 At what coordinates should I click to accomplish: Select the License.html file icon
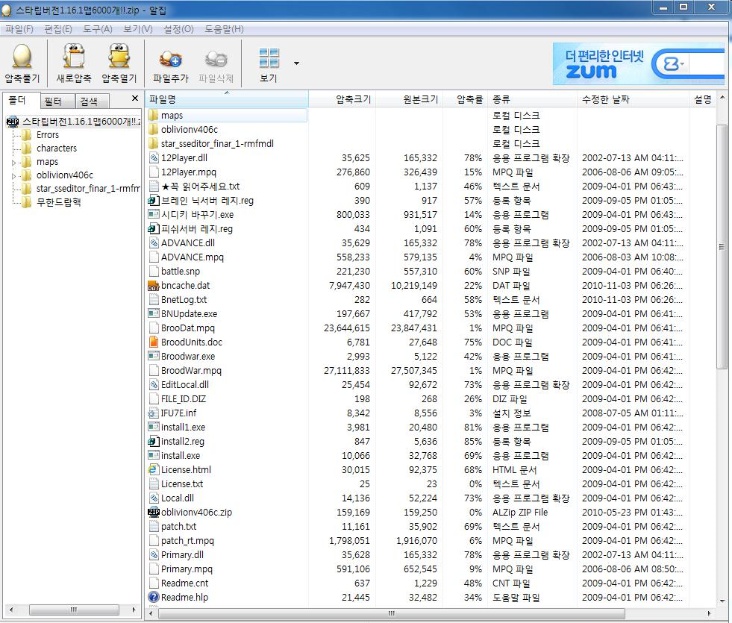pos(153,469)
